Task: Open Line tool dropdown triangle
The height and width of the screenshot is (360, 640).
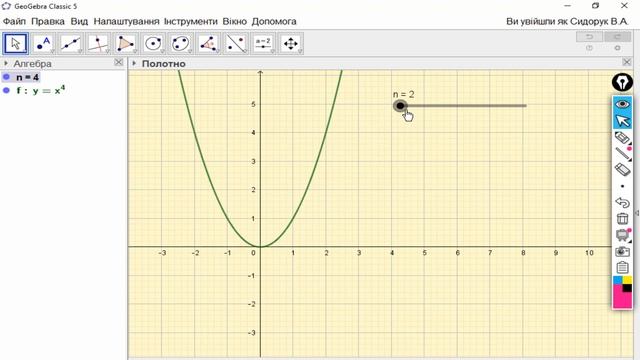Action: tap(80, 51)
